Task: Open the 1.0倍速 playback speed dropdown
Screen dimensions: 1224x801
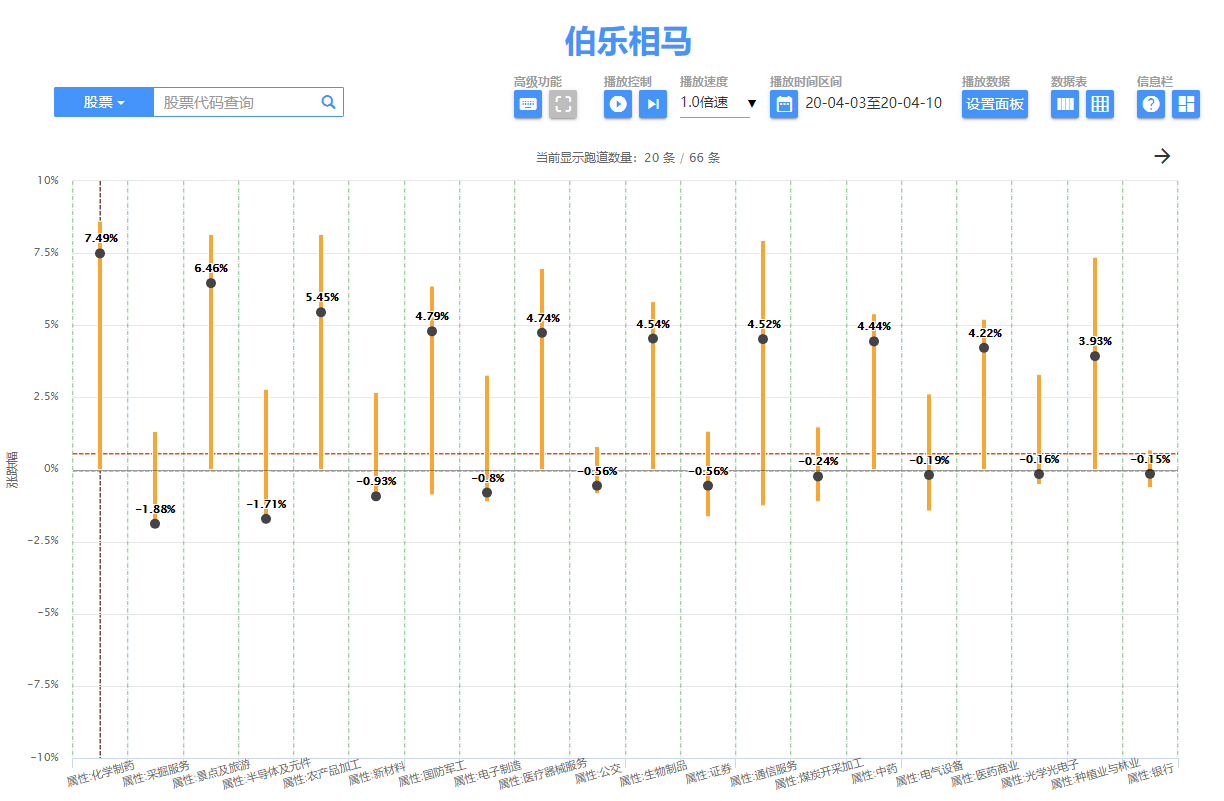Action: tap(717, 103)
